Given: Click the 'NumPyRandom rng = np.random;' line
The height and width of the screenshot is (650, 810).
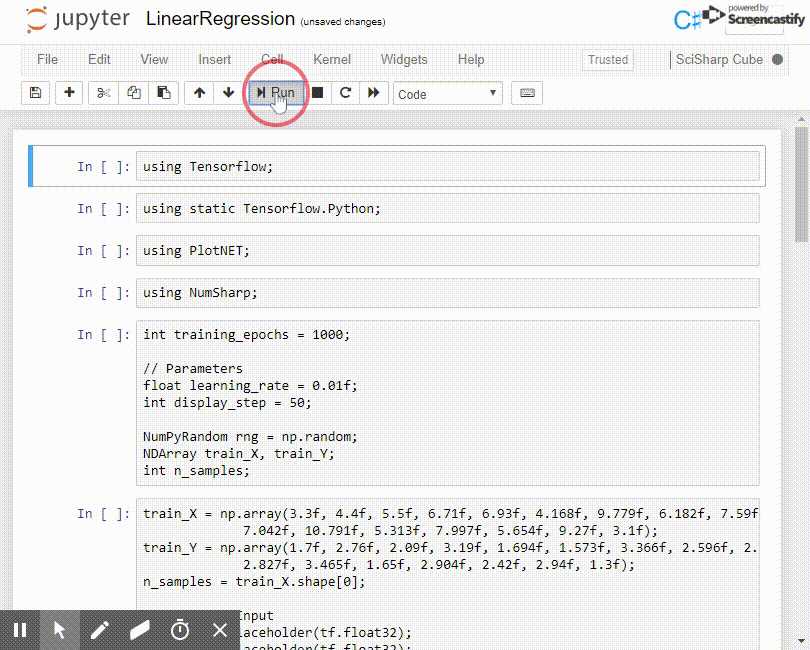Looking at the screenshot, I should click(250, 437).
